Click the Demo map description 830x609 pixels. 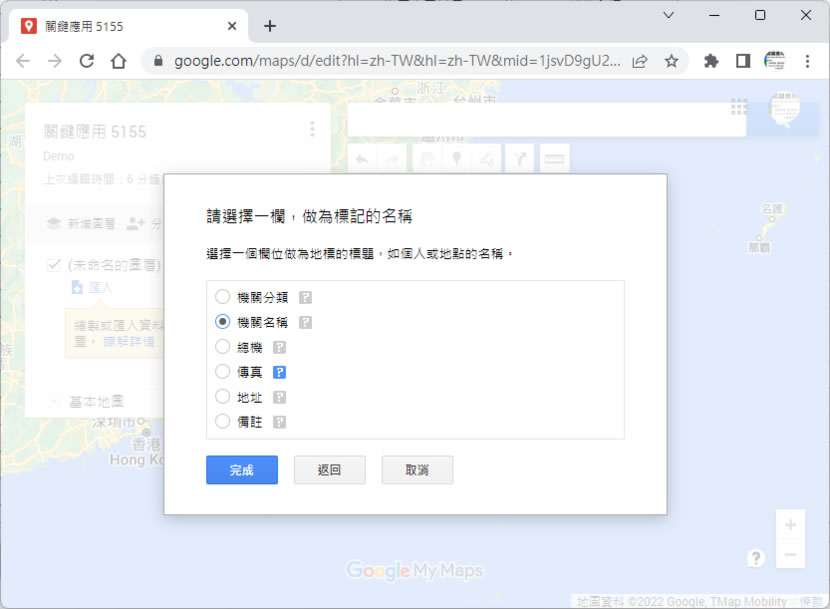(x=59, y=156)
